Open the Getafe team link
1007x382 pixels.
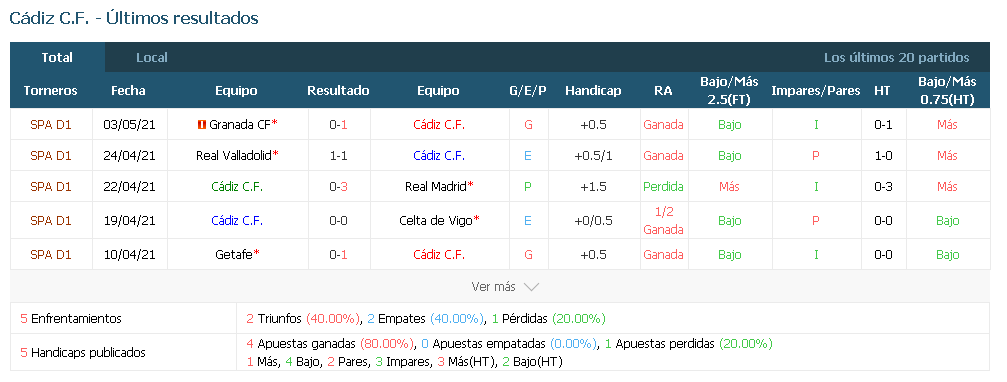coord(234,255)
